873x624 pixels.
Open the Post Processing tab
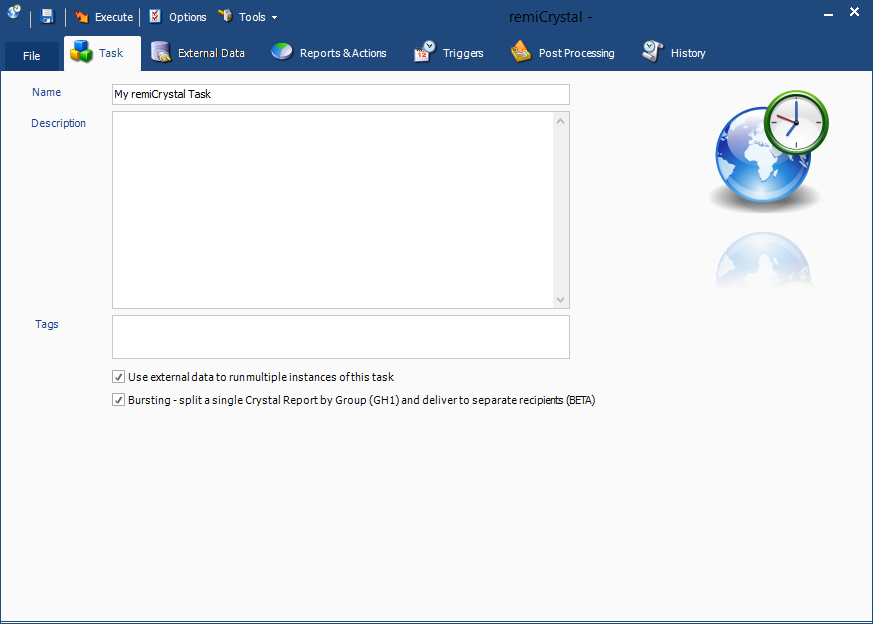[x=562, y=53]
